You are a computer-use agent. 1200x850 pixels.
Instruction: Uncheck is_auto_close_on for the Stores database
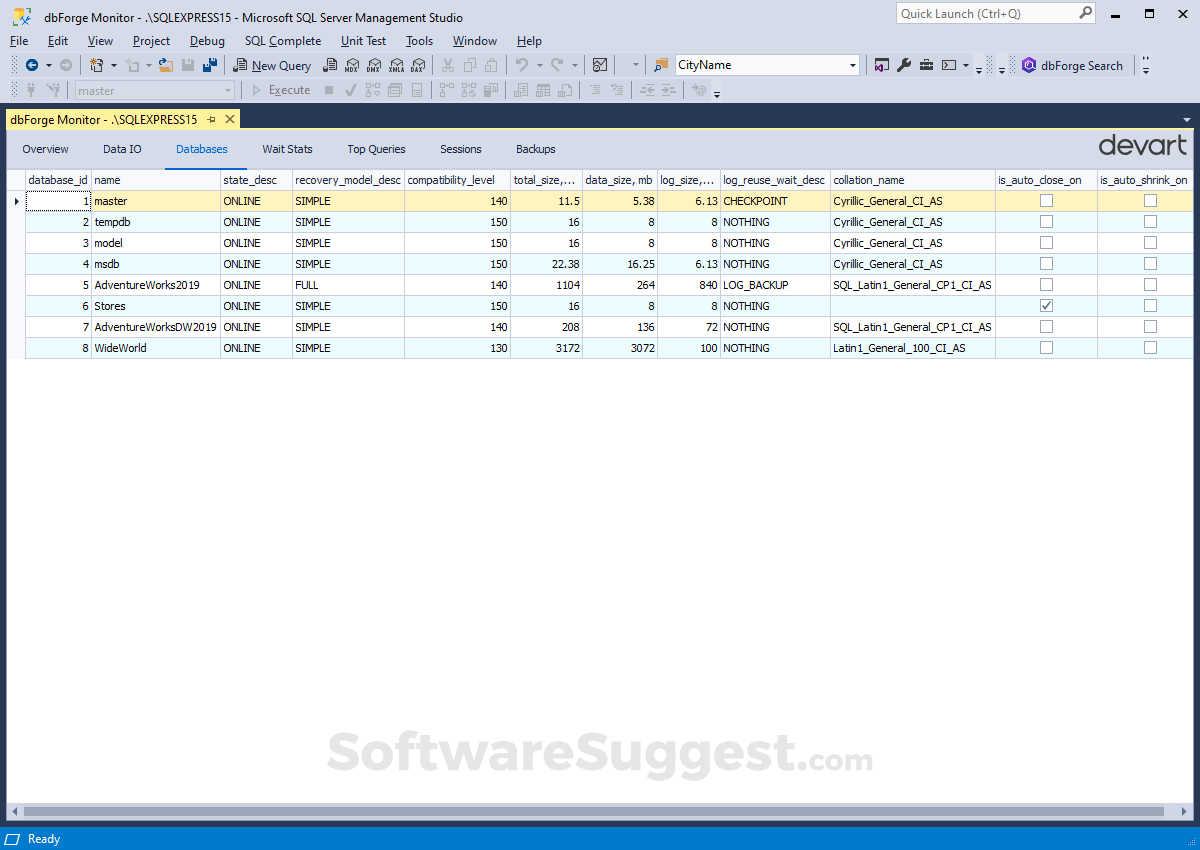point(1046,306)
